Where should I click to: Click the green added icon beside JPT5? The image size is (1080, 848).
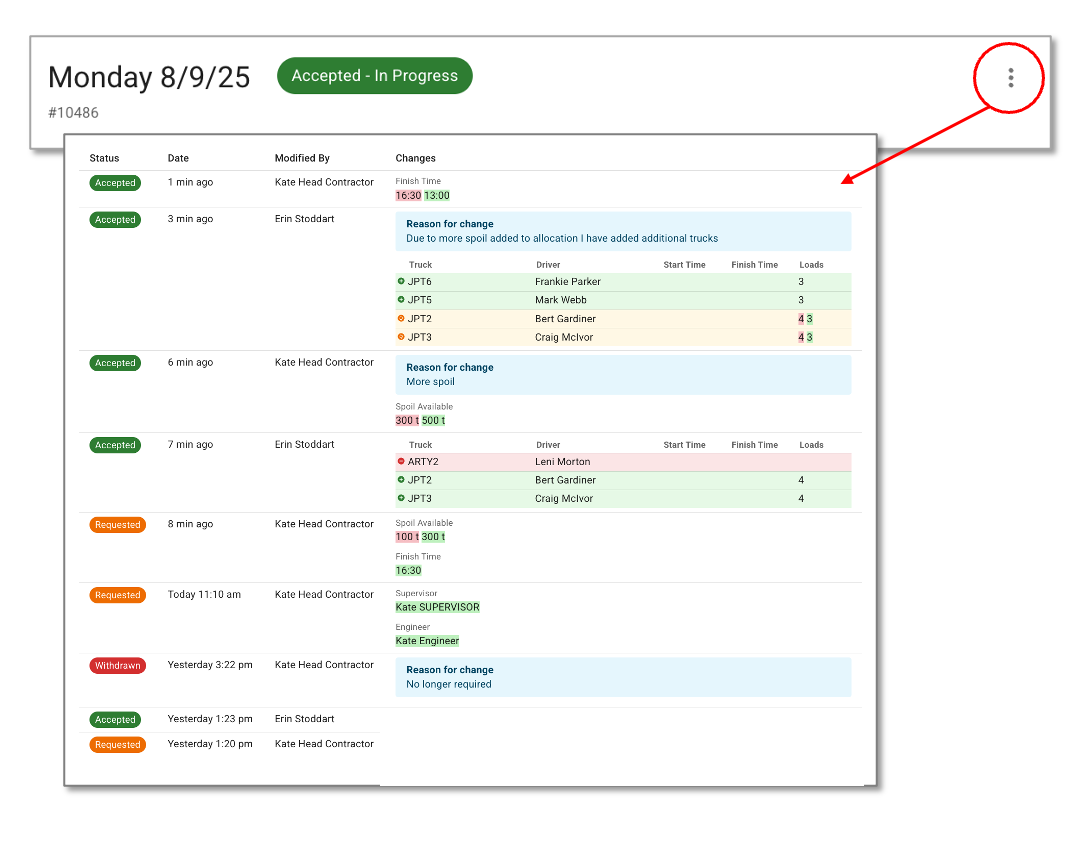tap(401, 300)
